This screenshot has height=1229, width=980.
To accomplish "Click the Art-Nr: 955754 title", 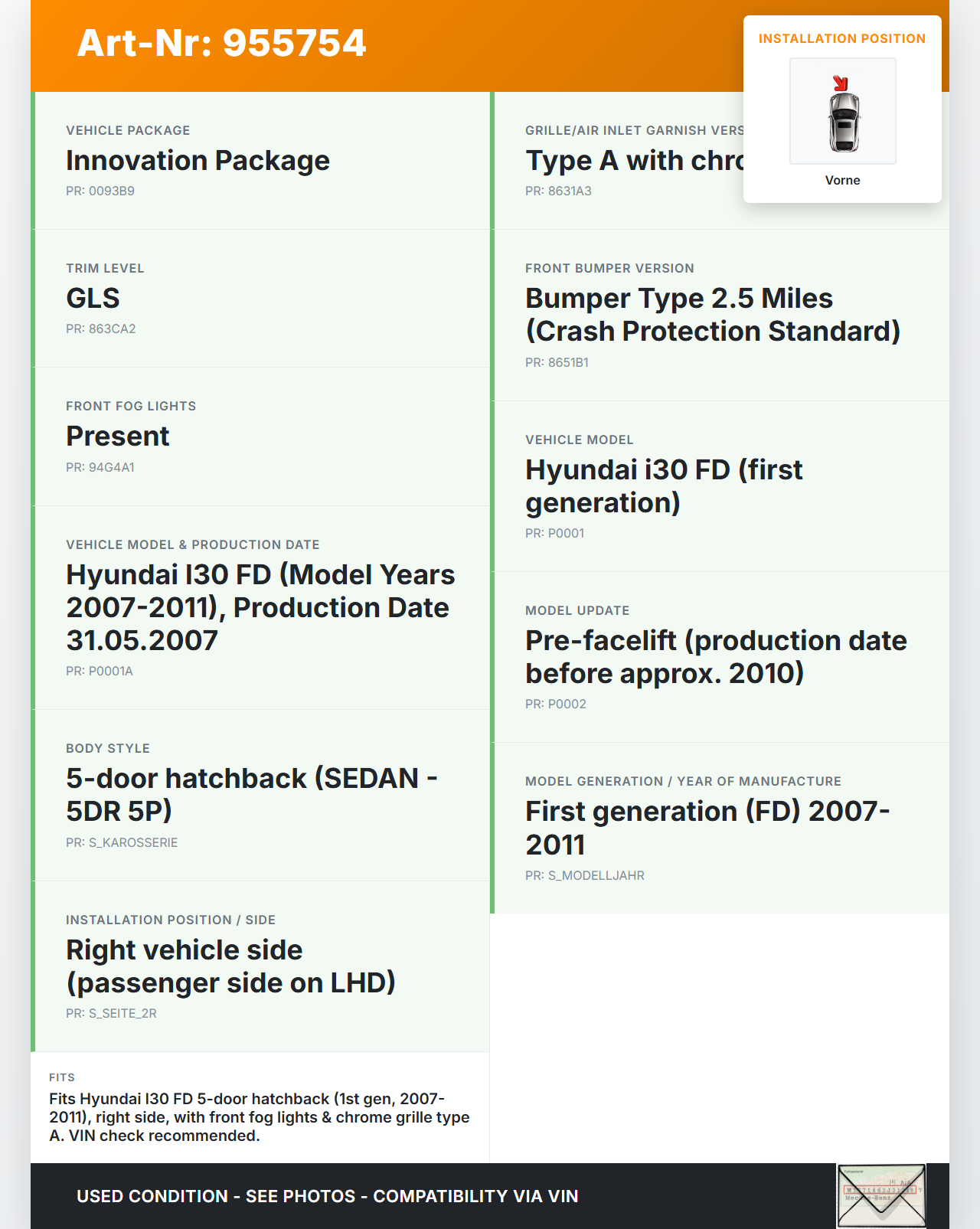I will 221,43.
